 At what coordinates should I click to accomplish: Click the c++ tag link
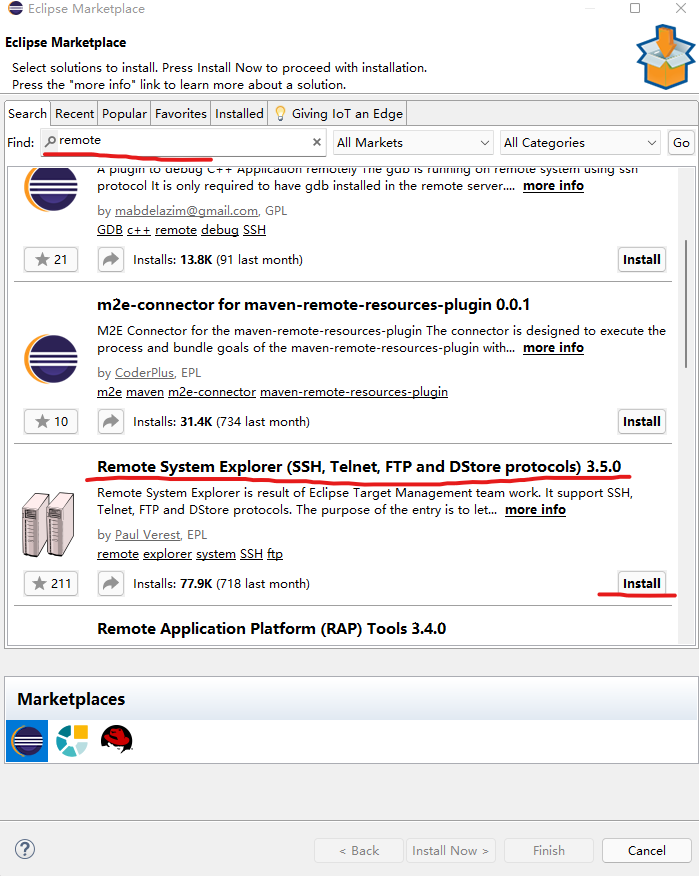click(139, 230)
